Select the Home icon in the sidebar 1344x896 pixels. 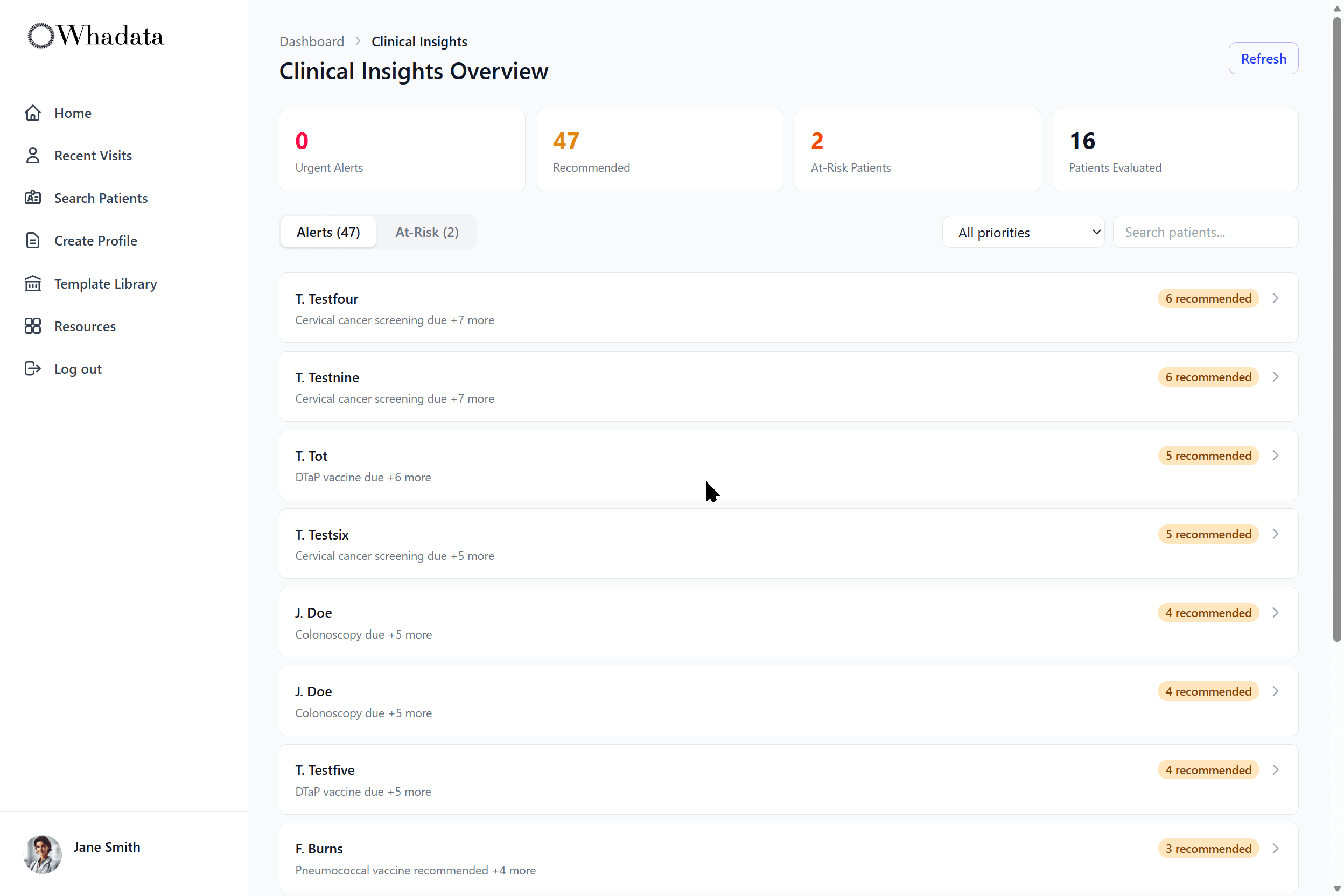tap(33, 113)
